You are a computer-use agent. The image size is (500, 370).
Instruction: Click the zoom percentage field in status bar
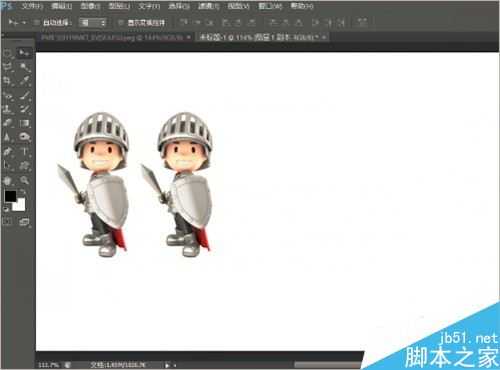tap(49, 365)
